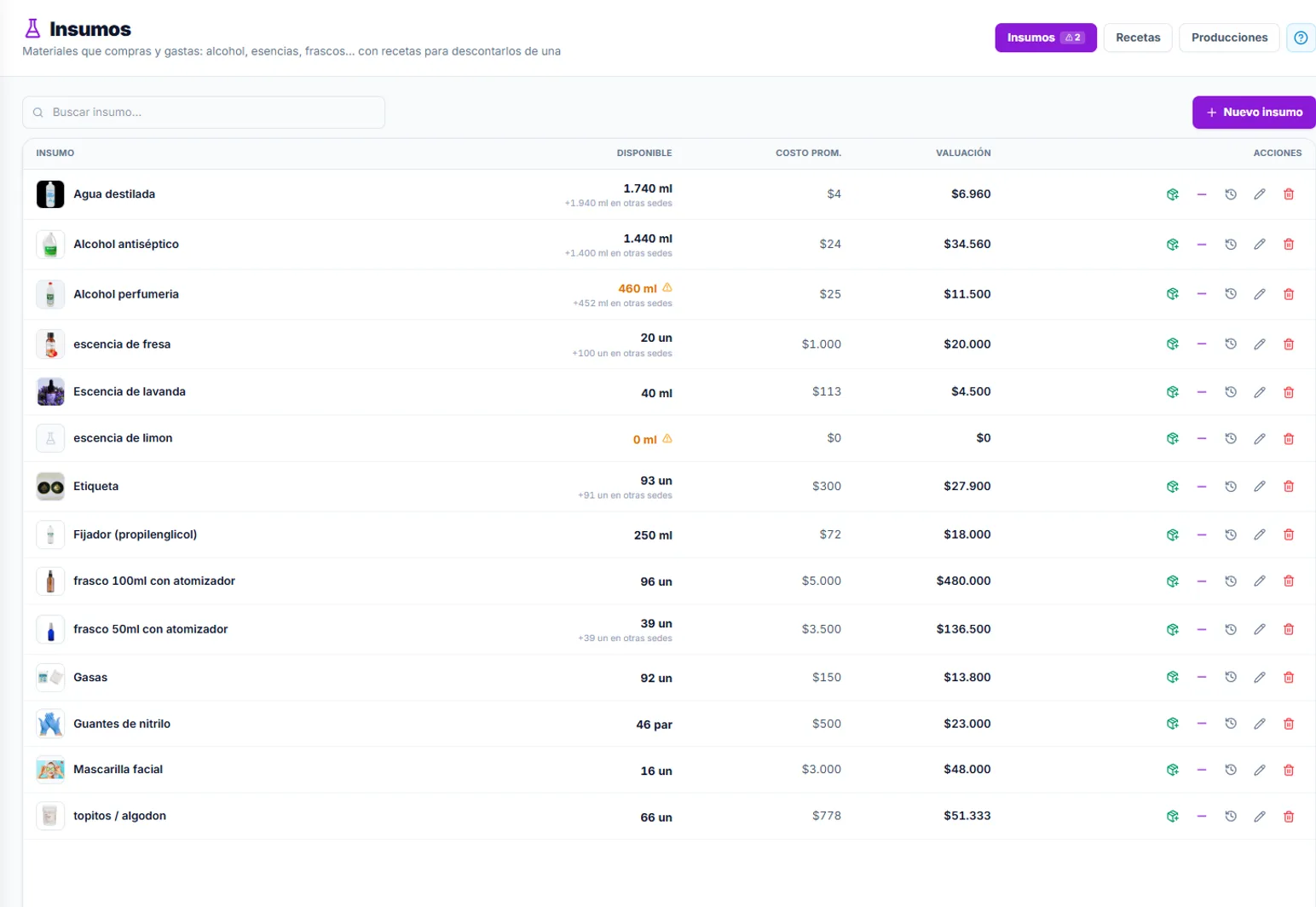Open the Guantes de nitrilo thumbnail
The width and height of the screenshot is (1316, 907).
tap(50, 724)
